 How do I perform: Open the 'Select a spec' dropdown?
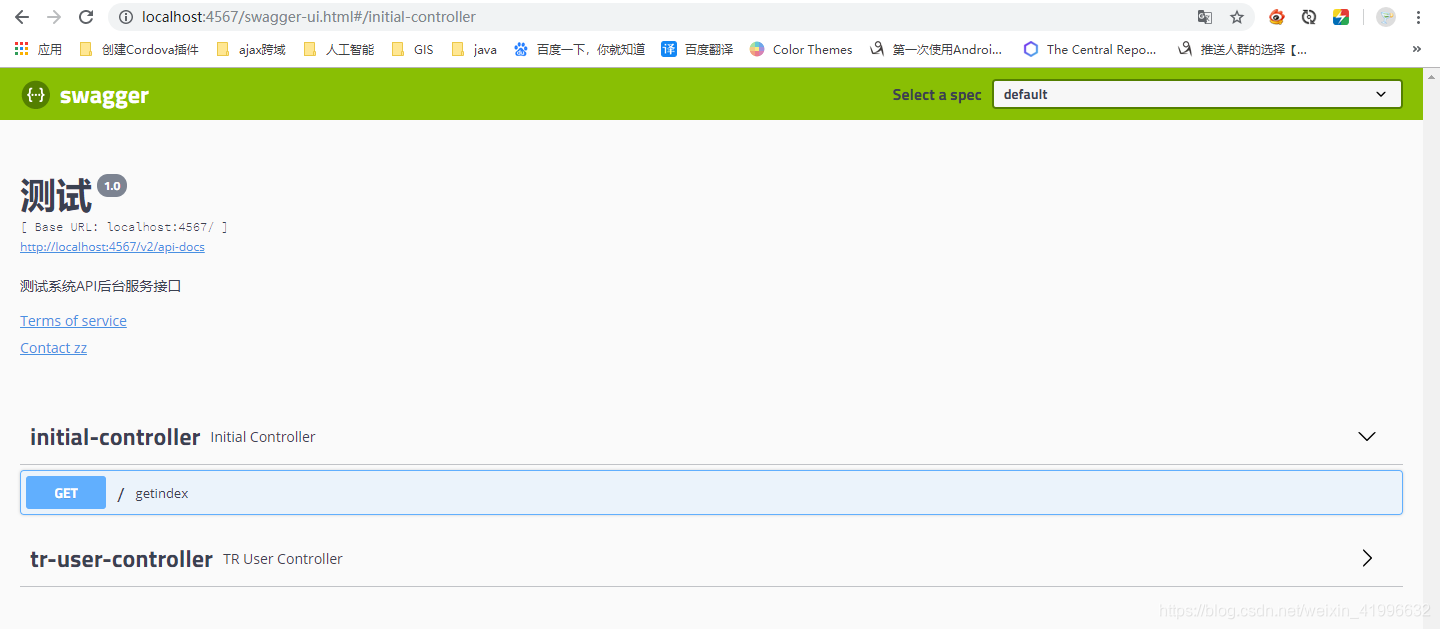[1196, 94]
